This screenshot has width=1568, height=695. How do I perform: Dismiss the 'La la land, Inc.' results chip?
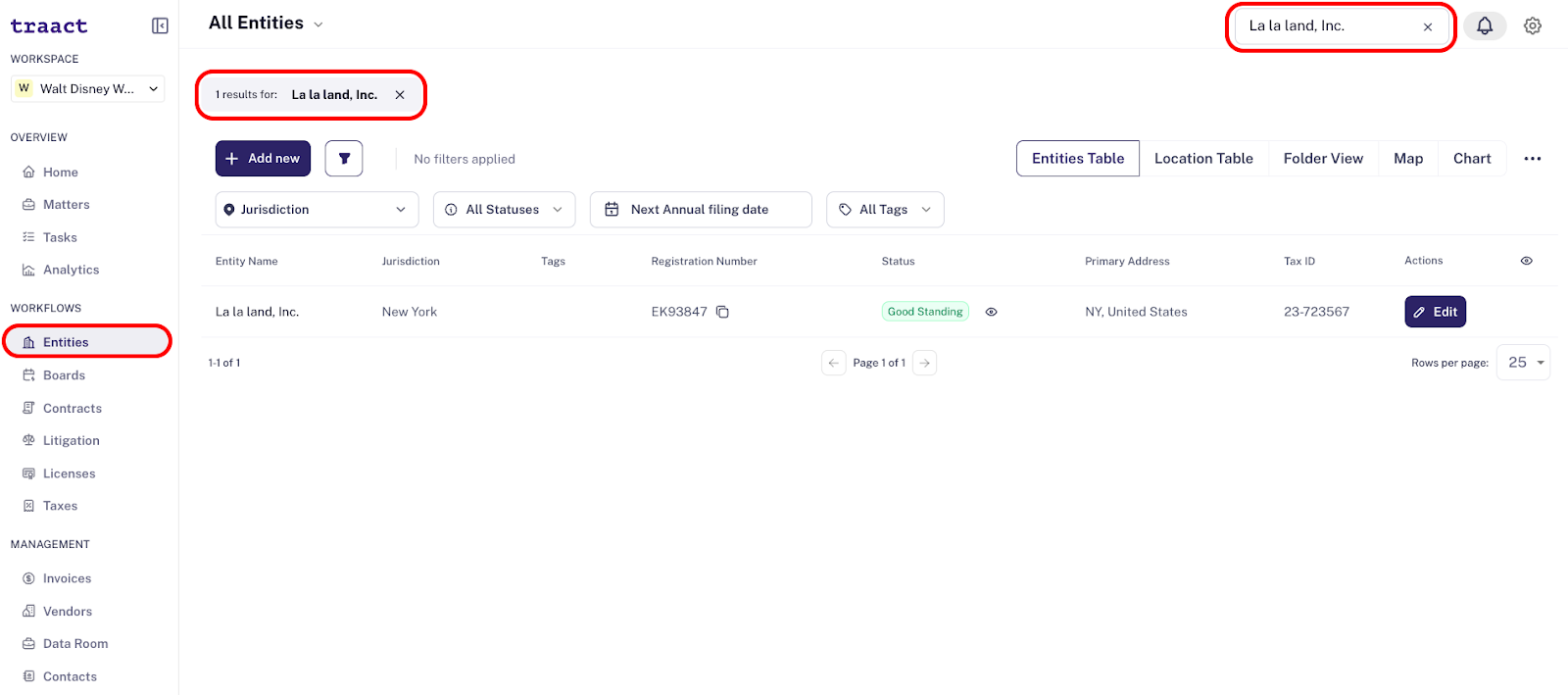tap(400, 95)
